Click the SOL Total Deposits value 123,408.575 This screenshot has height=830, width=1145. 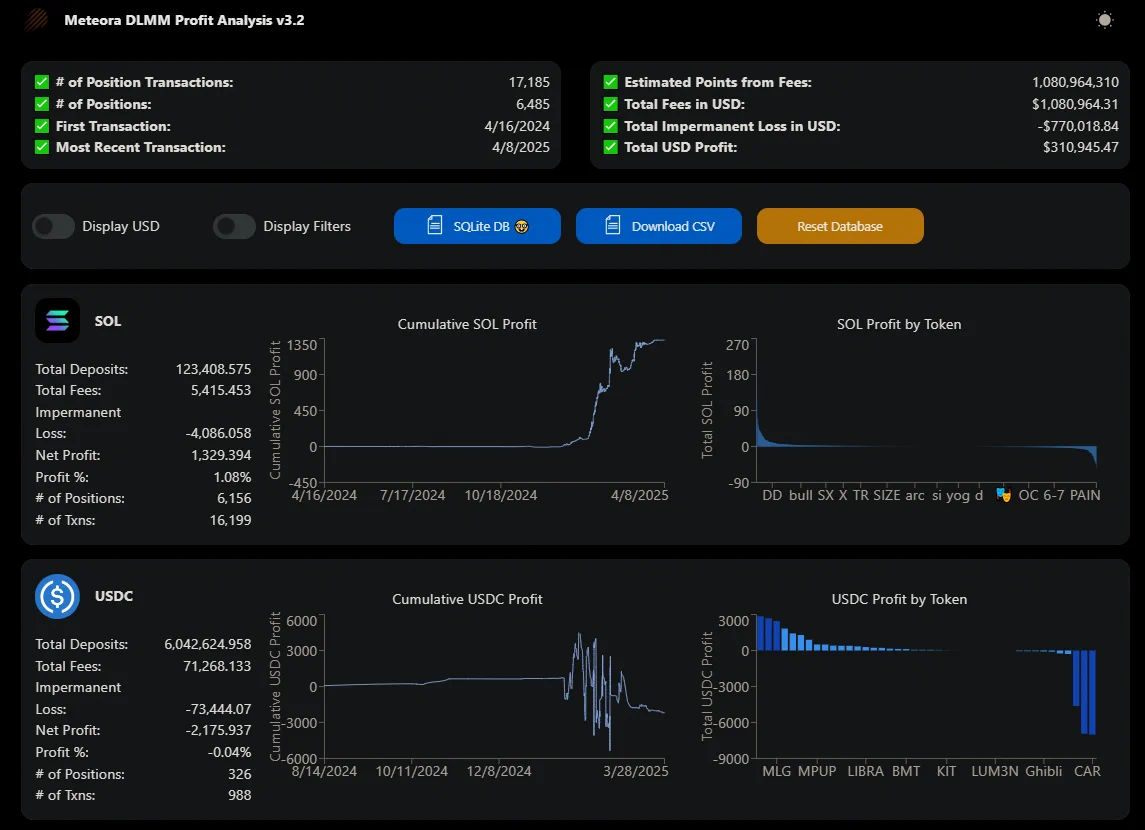coord(213,369)
